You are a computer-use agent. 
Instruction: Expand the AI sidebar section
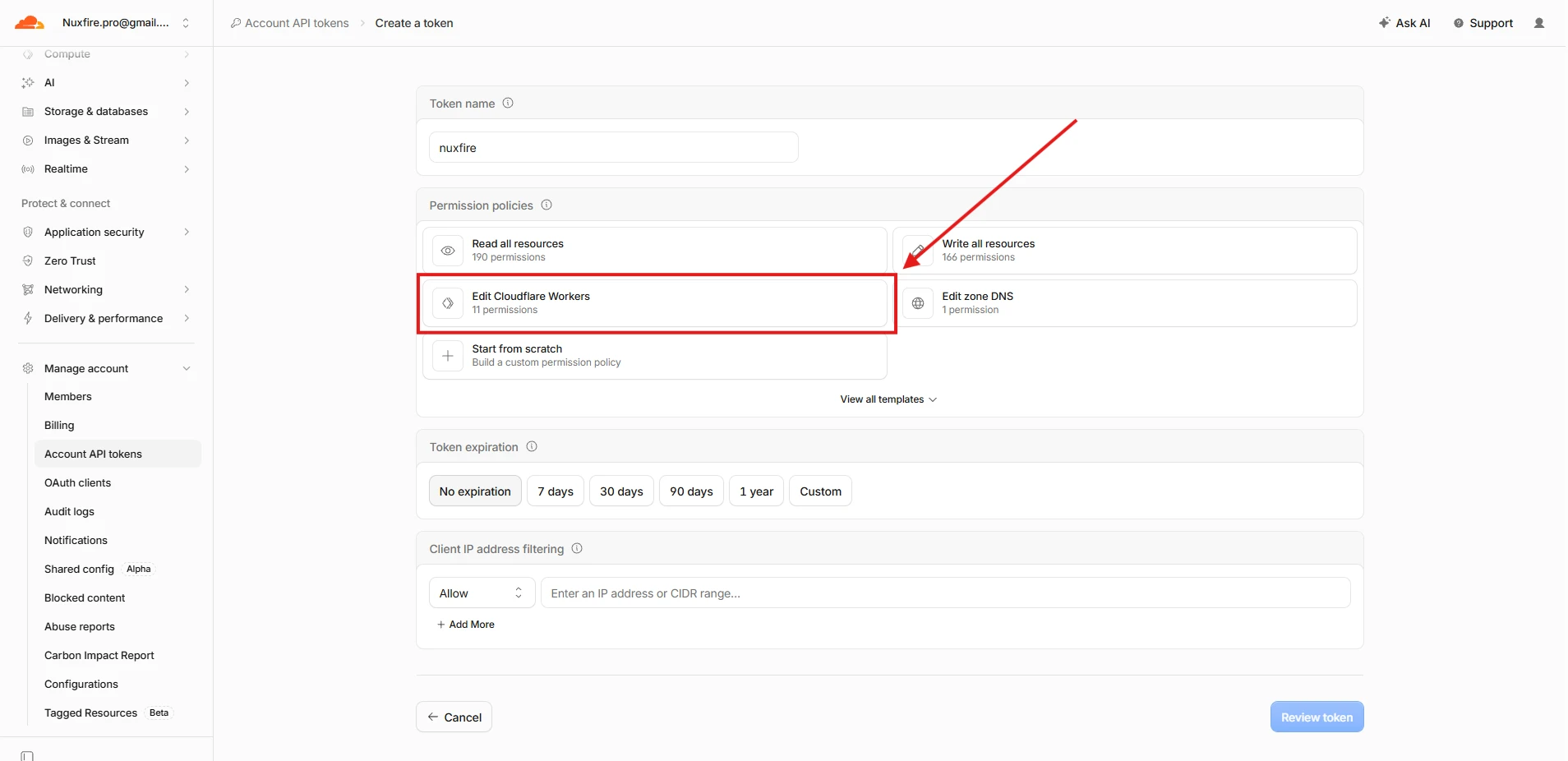[x=187, y=83]
